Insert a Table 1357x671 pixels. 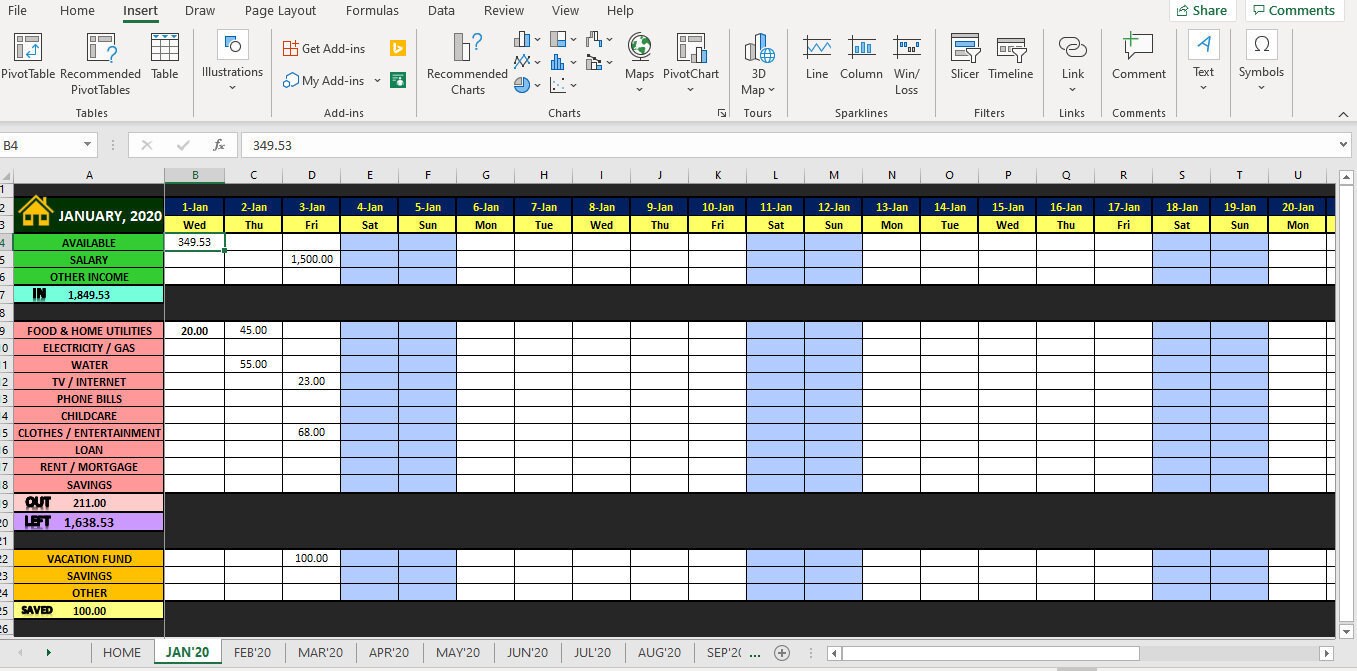tap(164, 58)
